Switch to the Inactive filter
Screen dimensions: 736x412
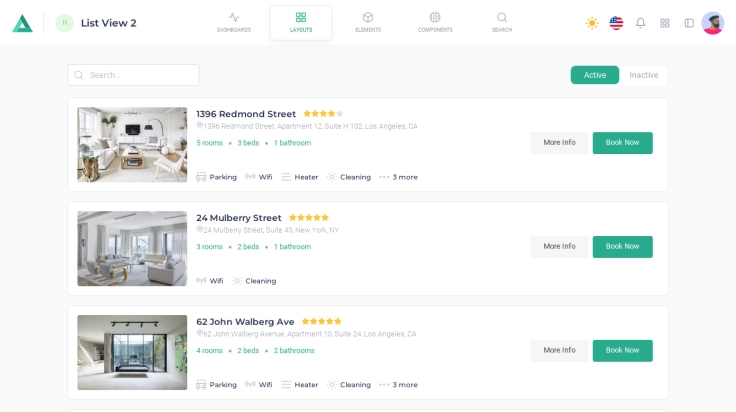(x=644, y=75)
